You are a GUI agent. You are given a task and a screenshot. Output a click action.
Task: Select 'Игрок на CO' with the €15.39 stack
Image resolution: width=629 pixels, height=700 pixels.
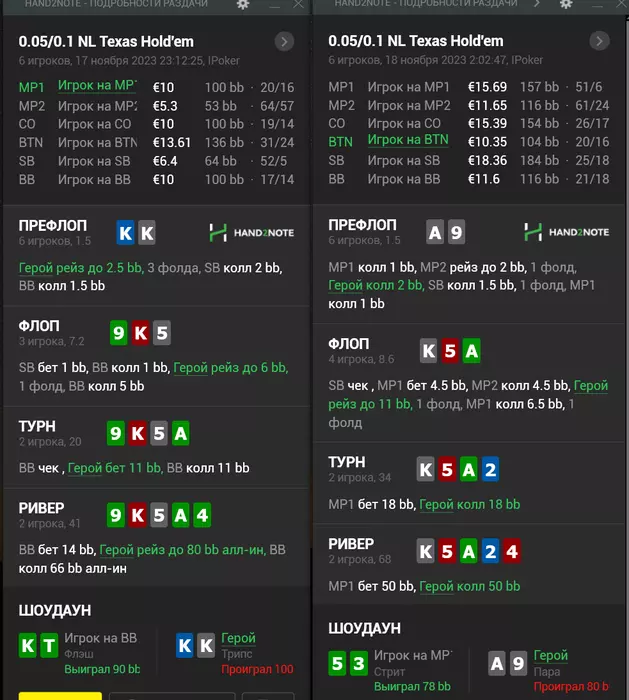pos(405,123)
